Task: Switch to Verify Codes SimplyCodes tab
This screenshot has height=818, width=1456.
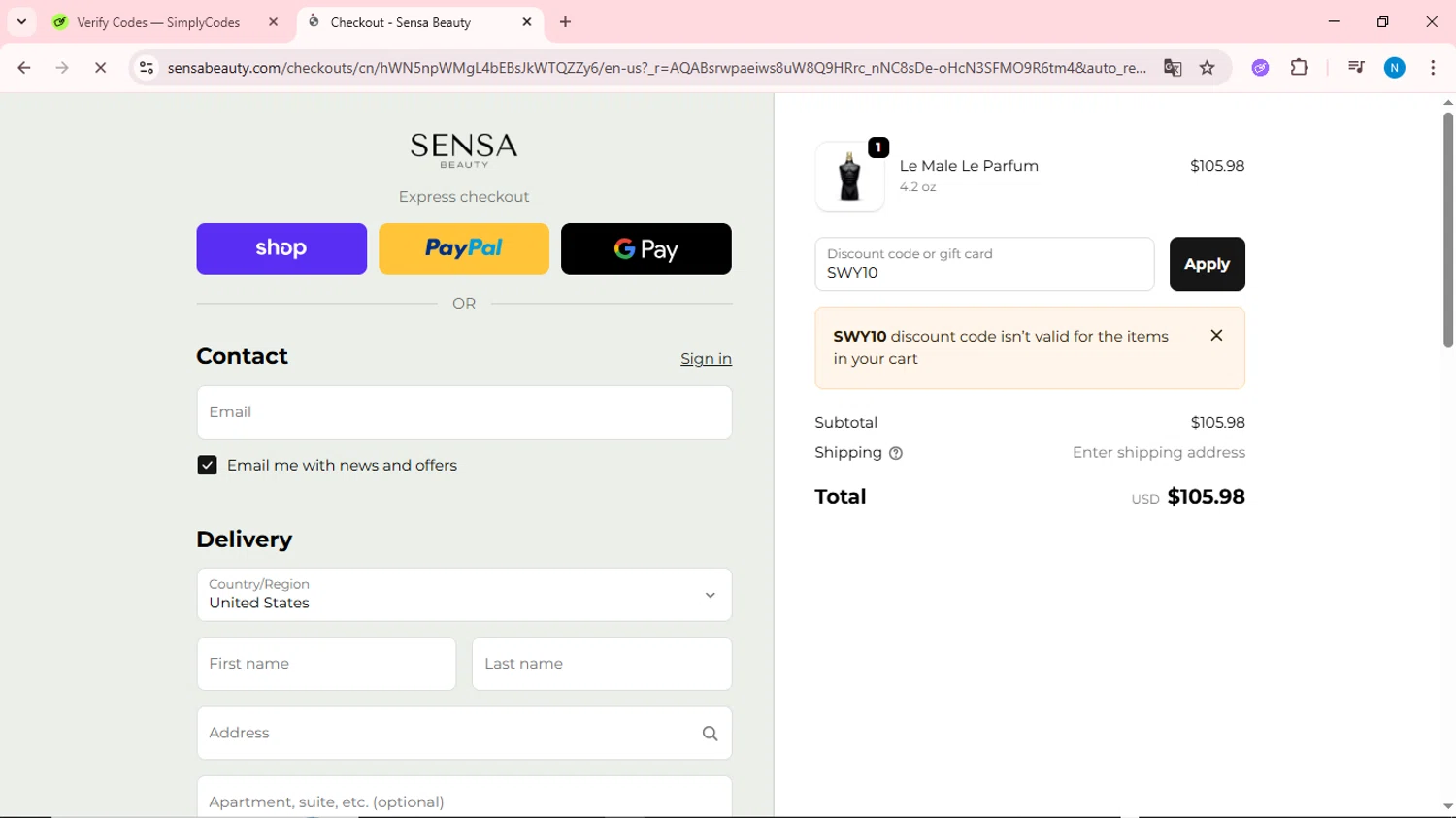Action: [158, 22]
